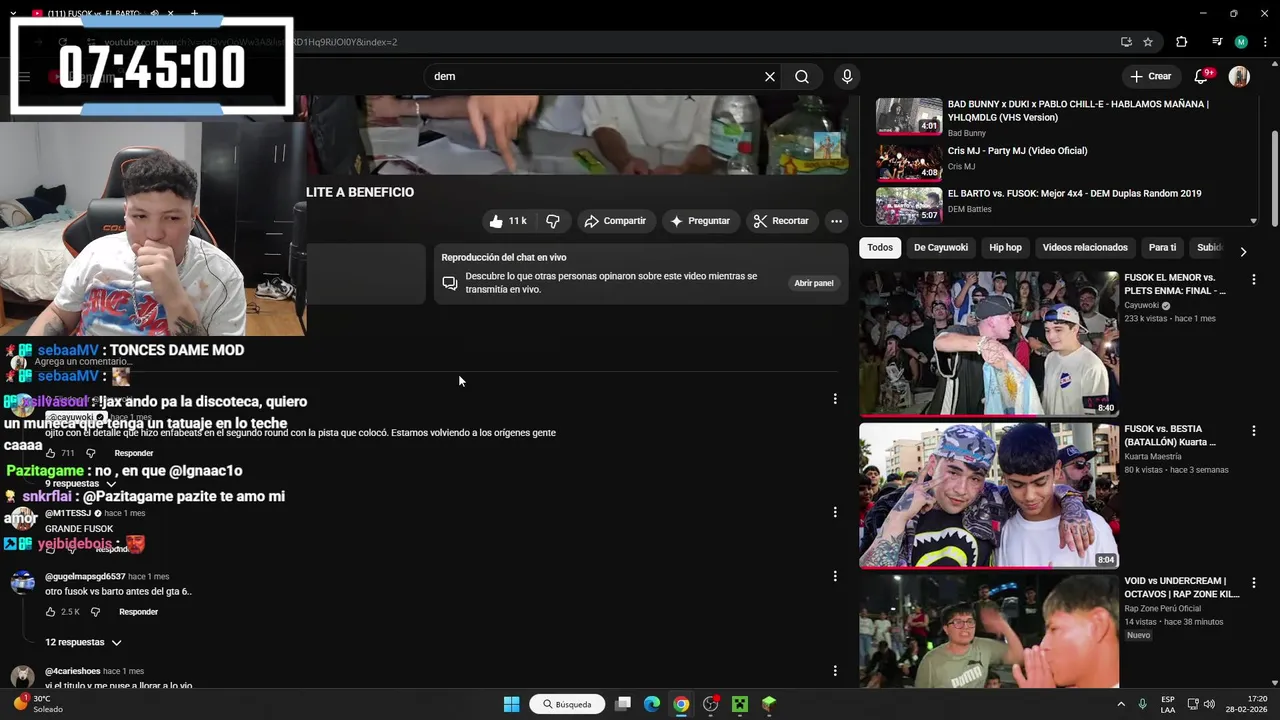Open options for the 4carieshoes comment
This screenshot has width=1280, height=720.
(835, 671)
